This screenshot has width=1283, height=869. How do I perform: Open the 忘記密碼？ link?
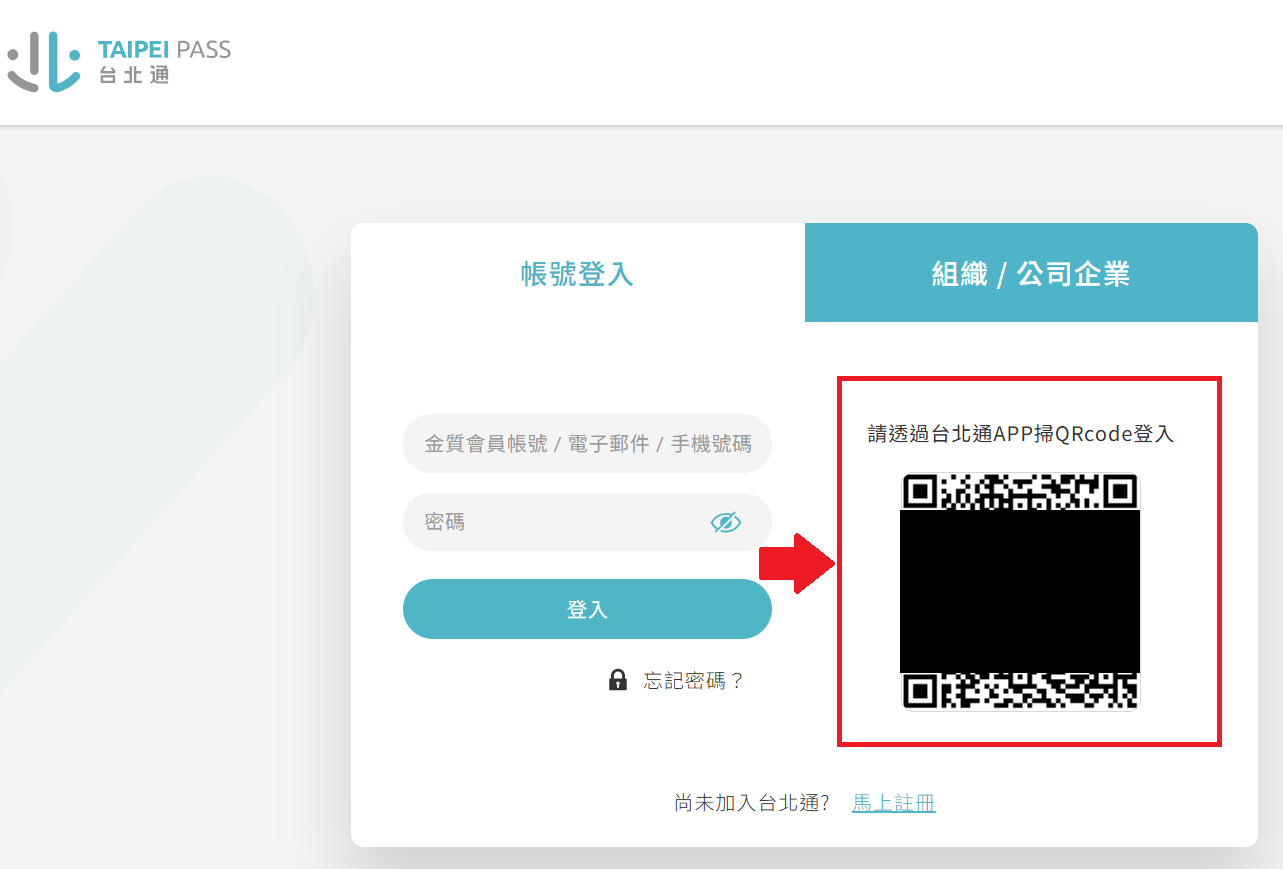[x=694, y=681]
